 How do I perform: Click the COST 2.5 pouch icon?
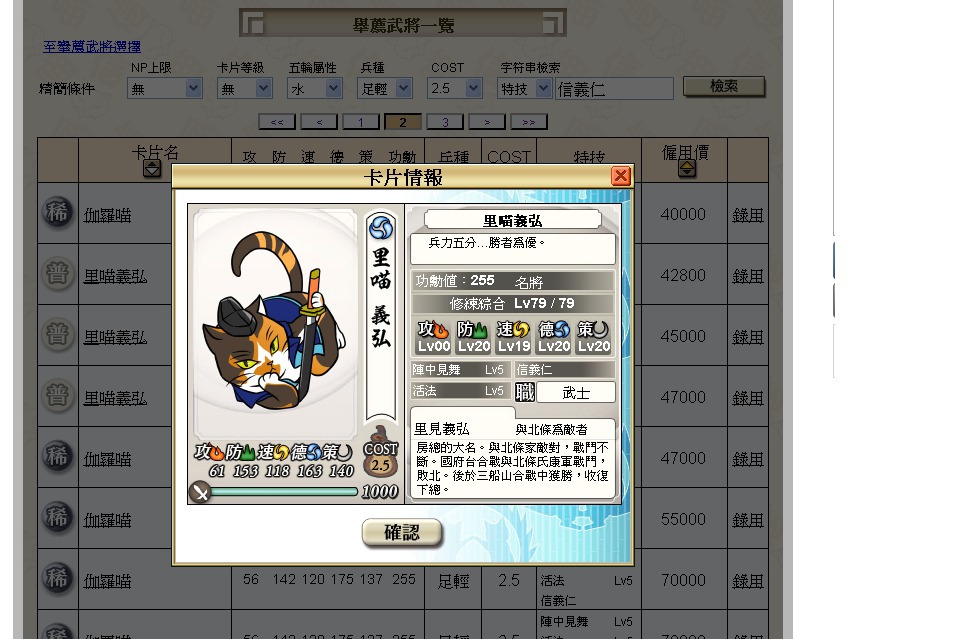coord(380,453)
